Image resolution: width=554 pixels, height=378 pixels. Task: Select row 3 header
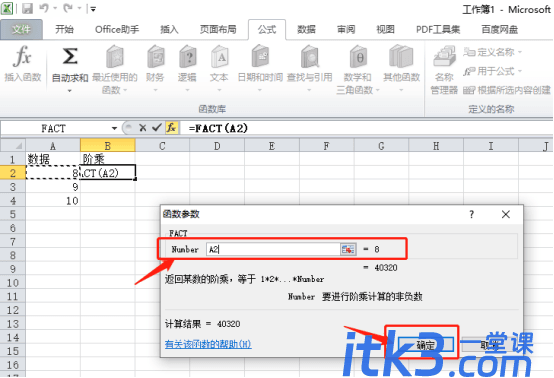click(x=13, y=187)
